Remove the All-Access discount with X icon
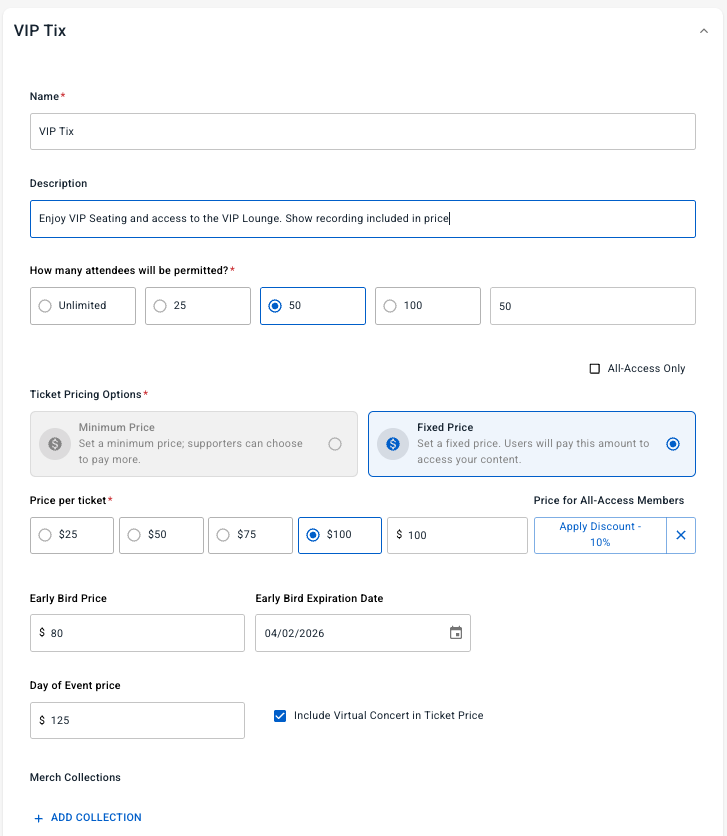The height and width of the screenshot is (836, 727). (681, 535)
